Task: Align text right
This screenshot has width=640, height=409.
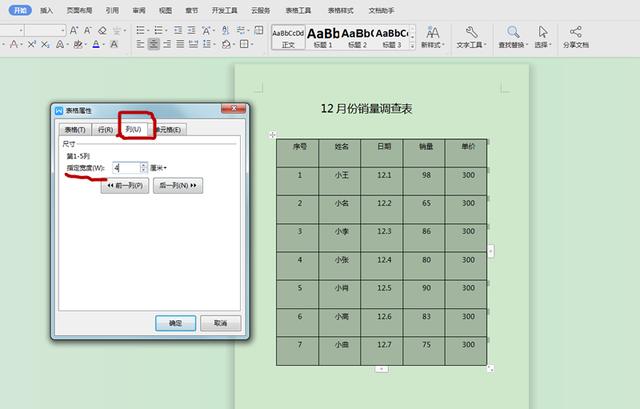Action: click(x=167, y=44)
